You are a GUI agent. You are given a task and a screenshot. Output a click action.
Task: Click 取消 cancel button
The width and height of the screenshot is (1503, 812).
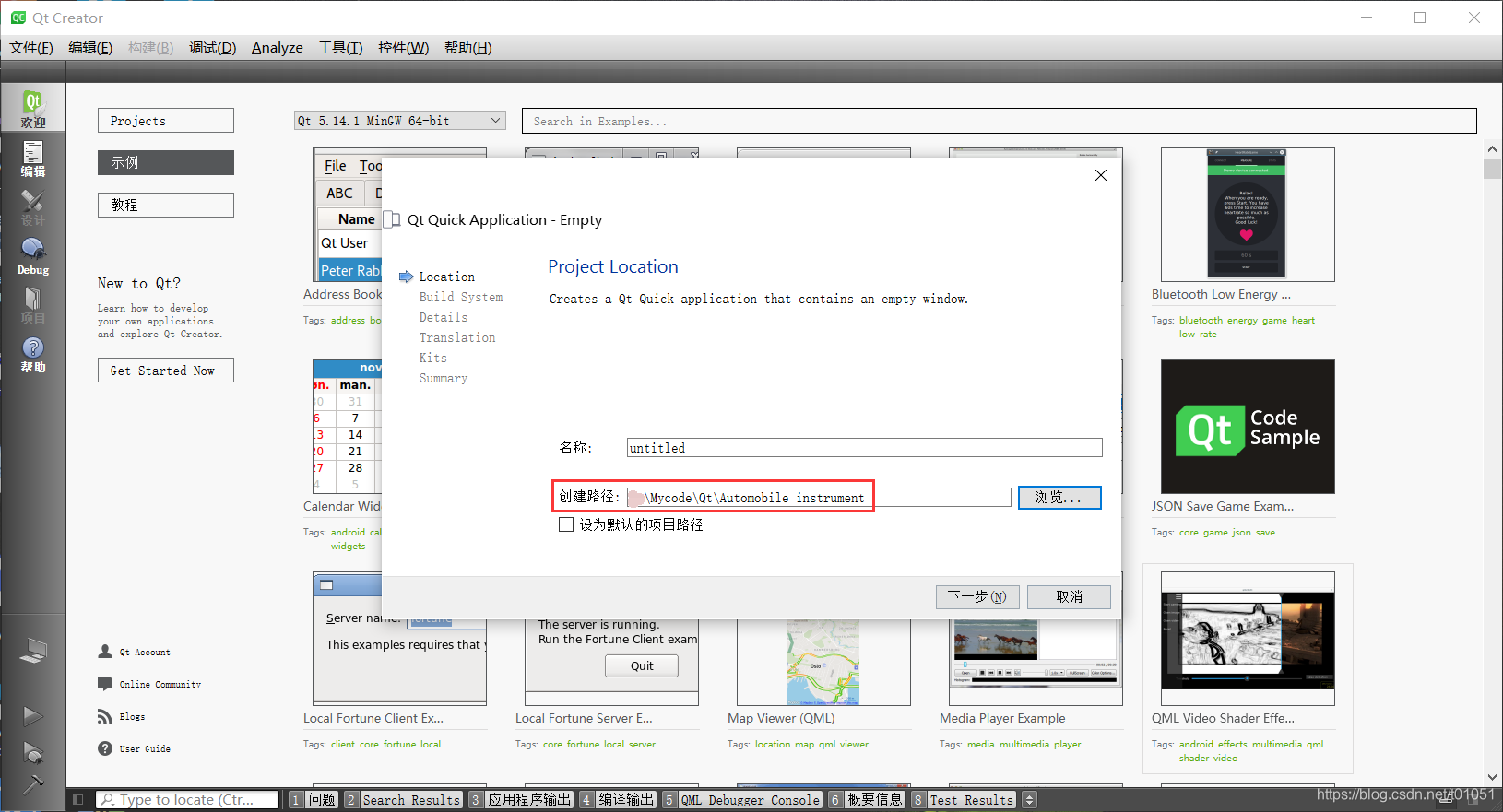tap(1069, 597)
